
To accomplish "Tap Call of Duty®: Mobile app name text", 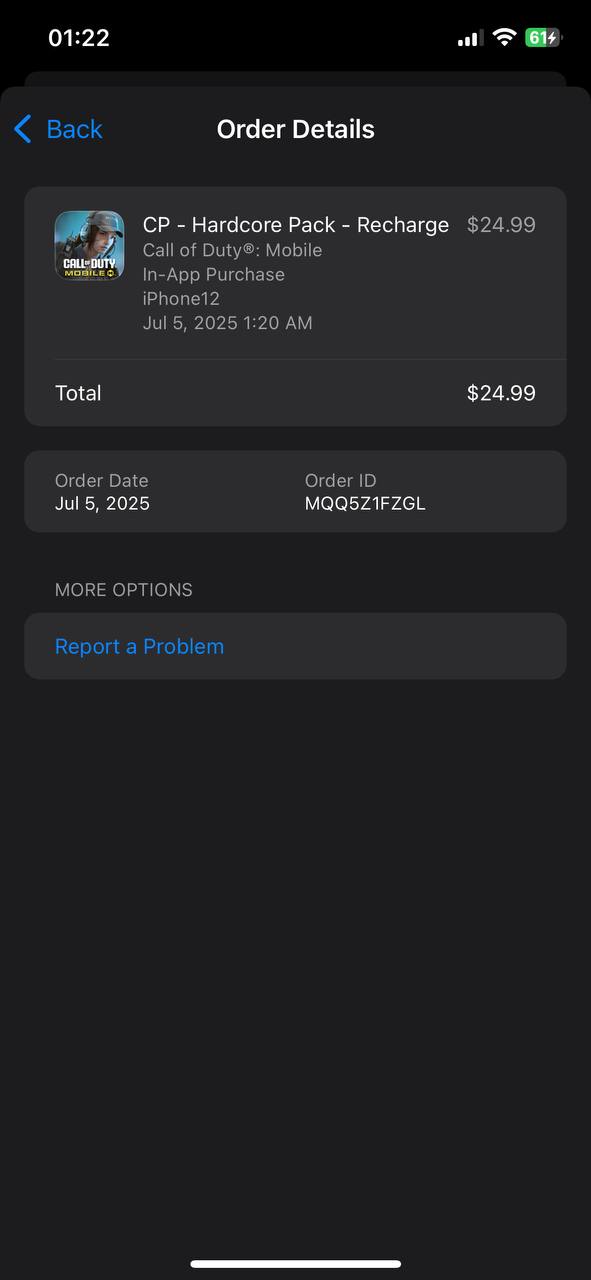I will 232,250.
